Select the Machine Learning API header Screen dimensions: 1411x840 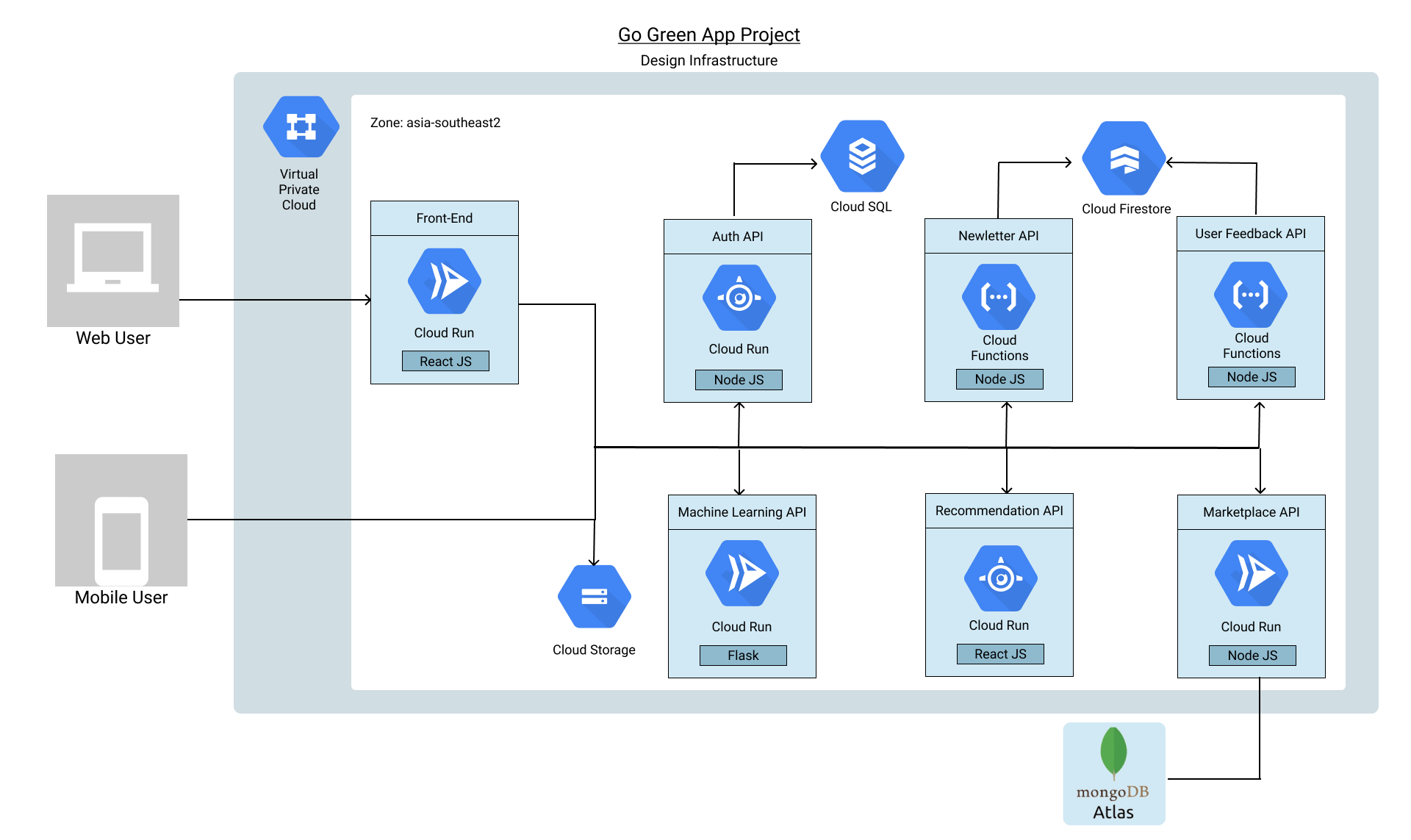click(x=742, y=512)
